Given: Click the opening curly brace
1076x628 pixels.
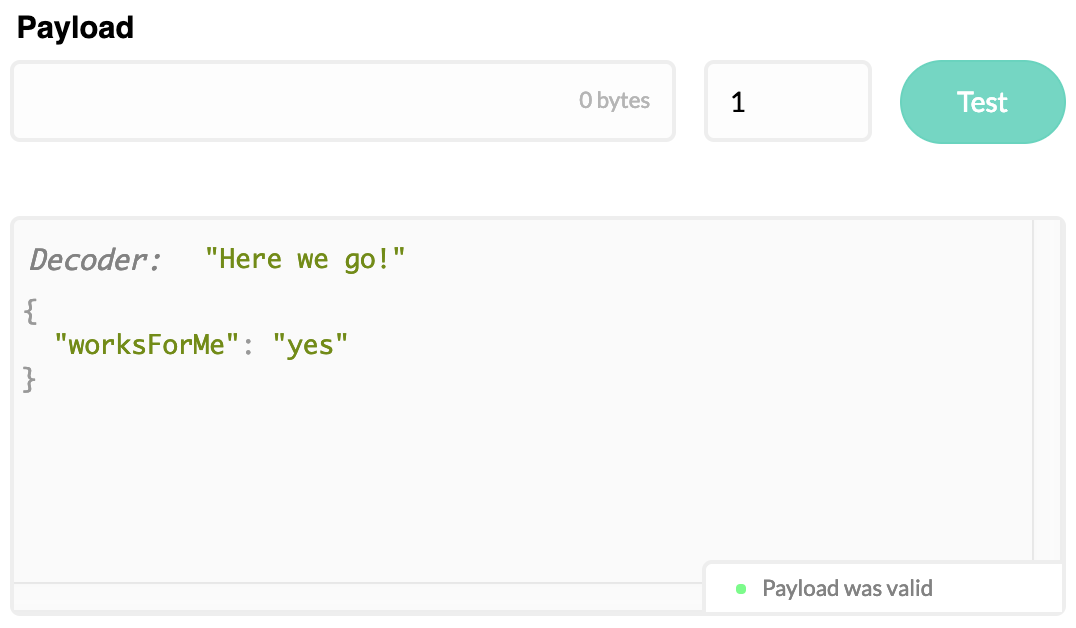Looking at the screenshot, I should 30,311.
